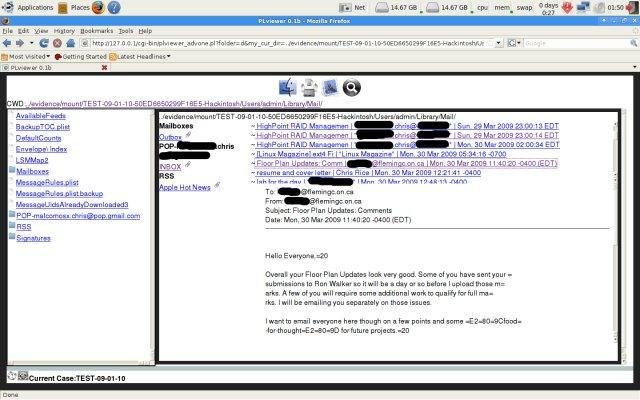The height and width of the screenshot is (400, 640).
Task: Launch Firefox from the top panel
Action: tap(98, 7)
